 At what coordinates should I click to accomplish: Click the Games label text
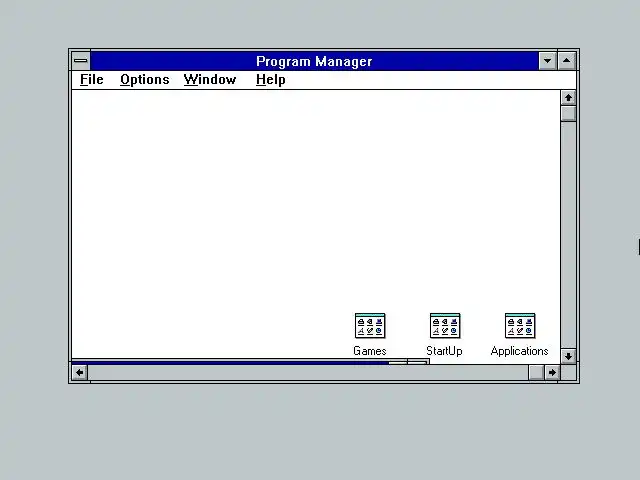tap(370, 351)
